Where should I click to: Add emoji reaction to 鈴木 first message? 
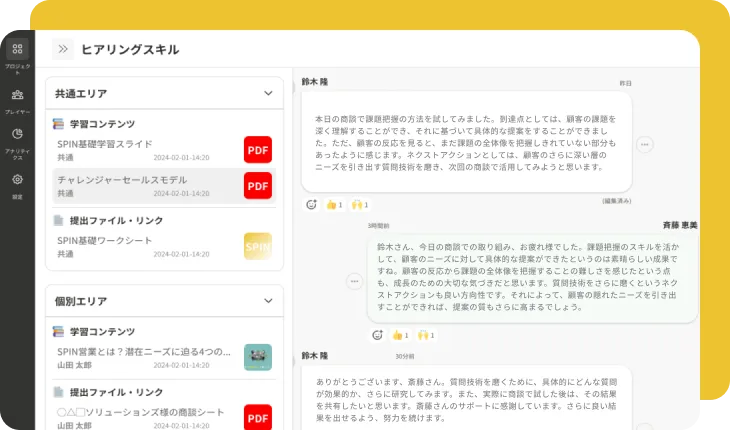coord(311,204)
